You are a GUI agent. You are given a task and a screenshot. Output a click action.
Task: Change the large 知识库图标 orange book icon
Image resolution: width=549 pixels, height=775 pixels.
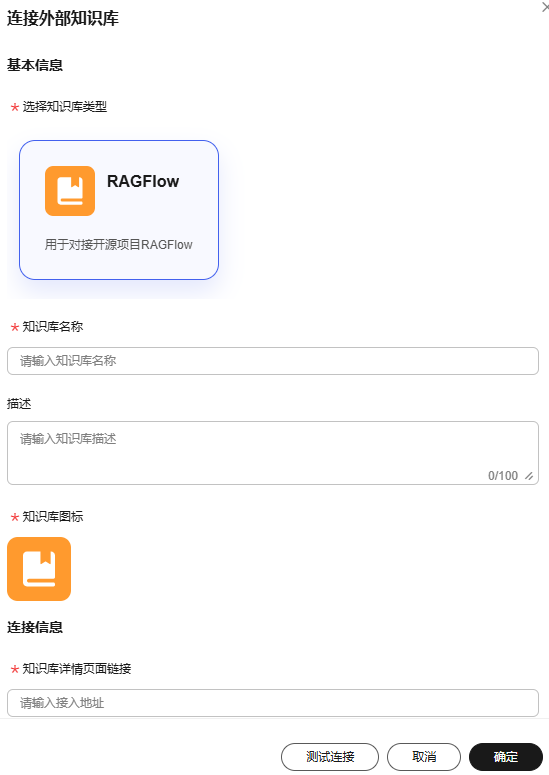click(x=39, y=569)
